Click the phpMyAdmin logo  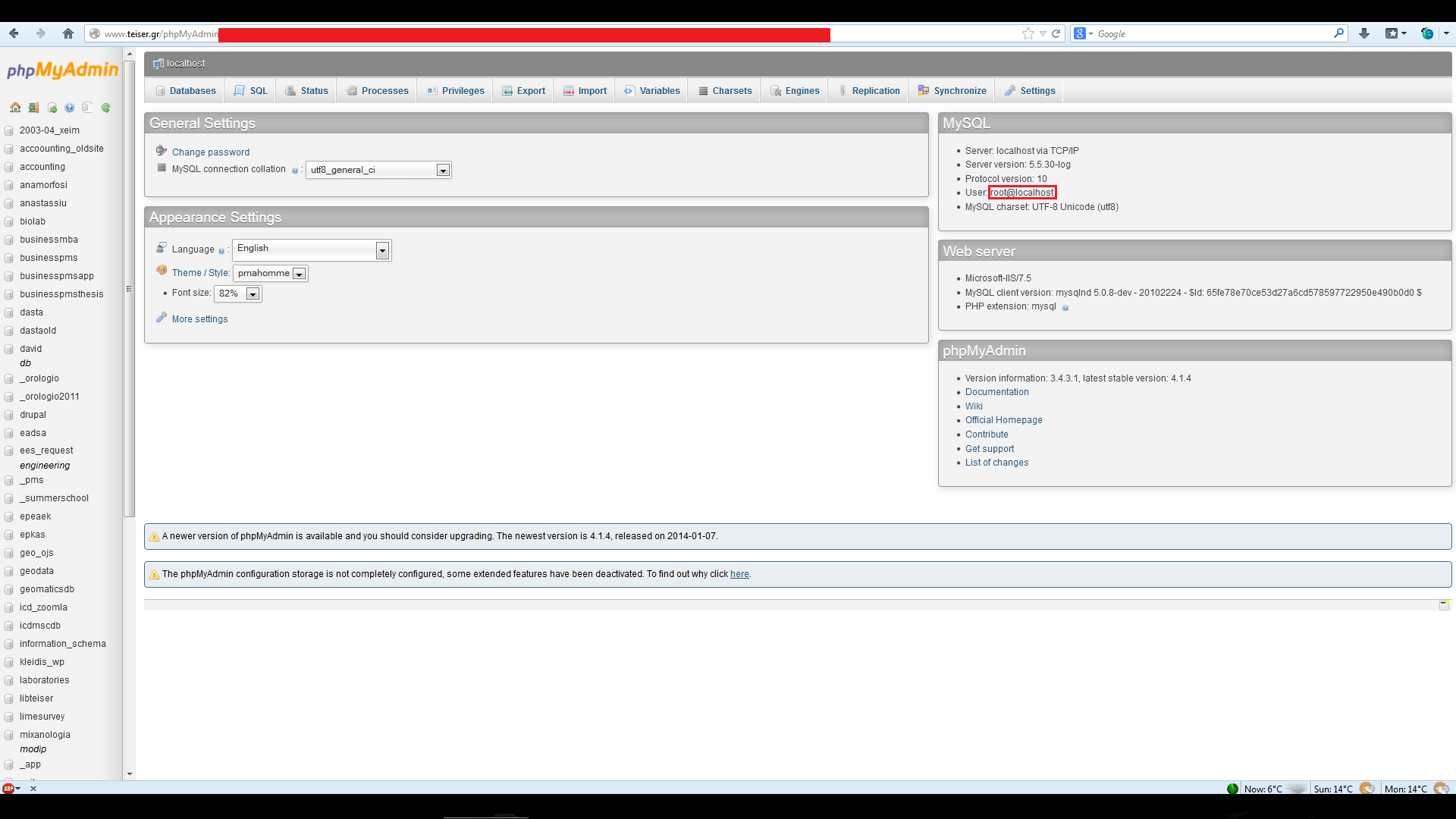tap(62, 71)
